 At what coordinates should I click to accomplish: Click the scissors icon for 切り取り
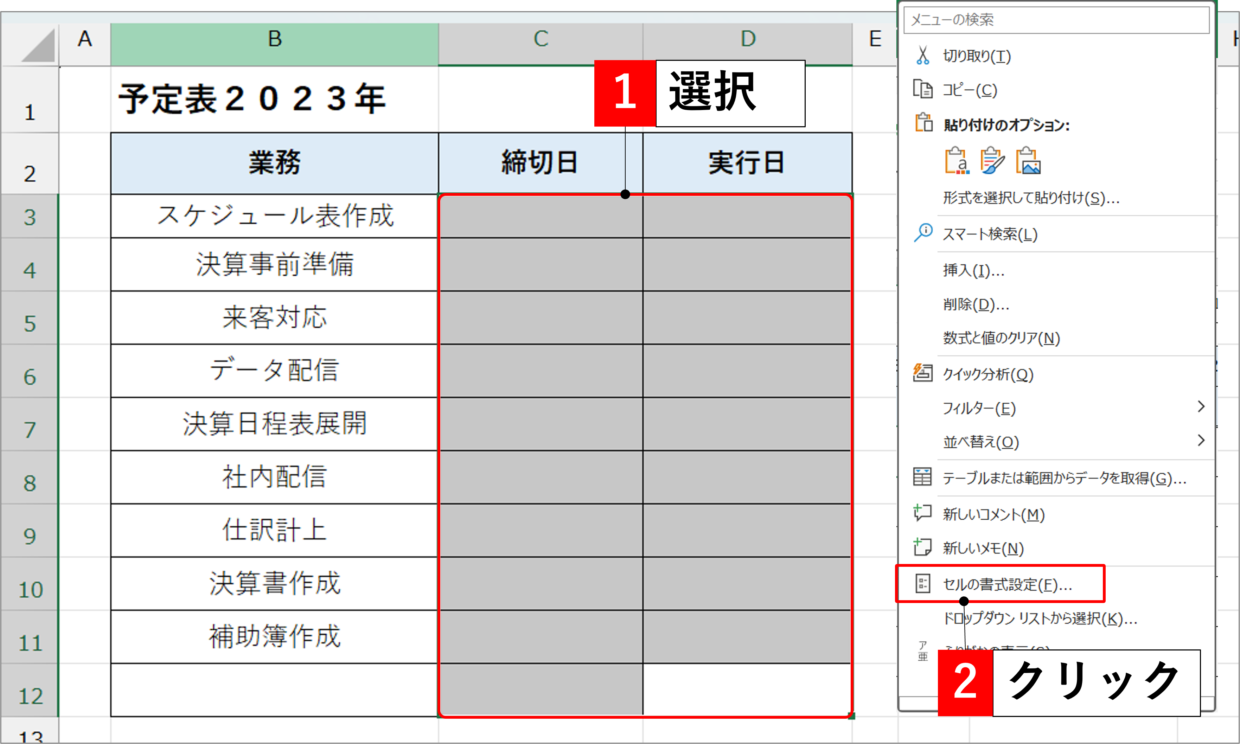(922, 56)
